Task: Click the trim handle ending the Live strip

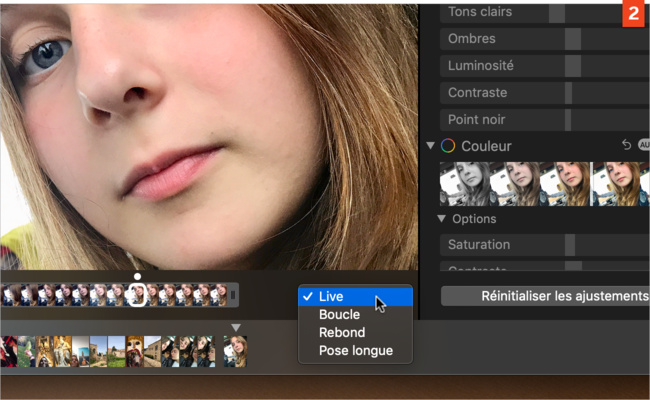Action: tap(233, 295)
